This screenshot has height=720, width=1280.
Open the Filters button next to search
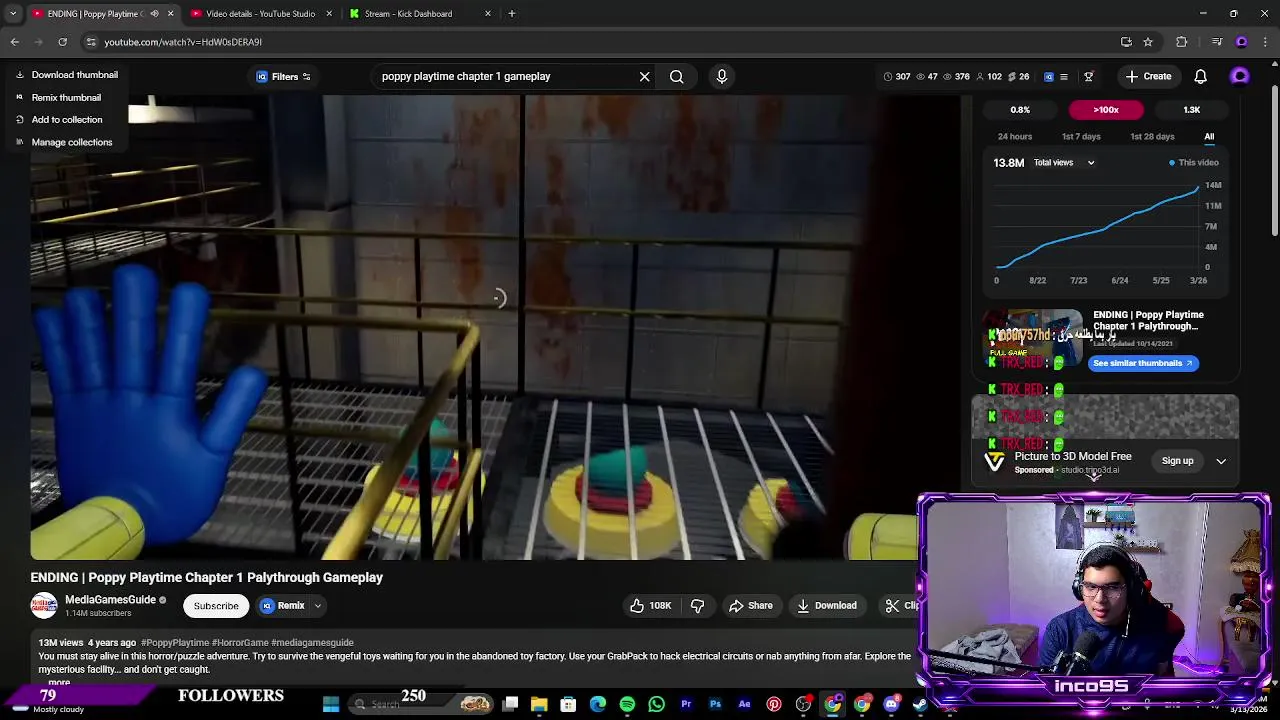[x=284, y=76]
